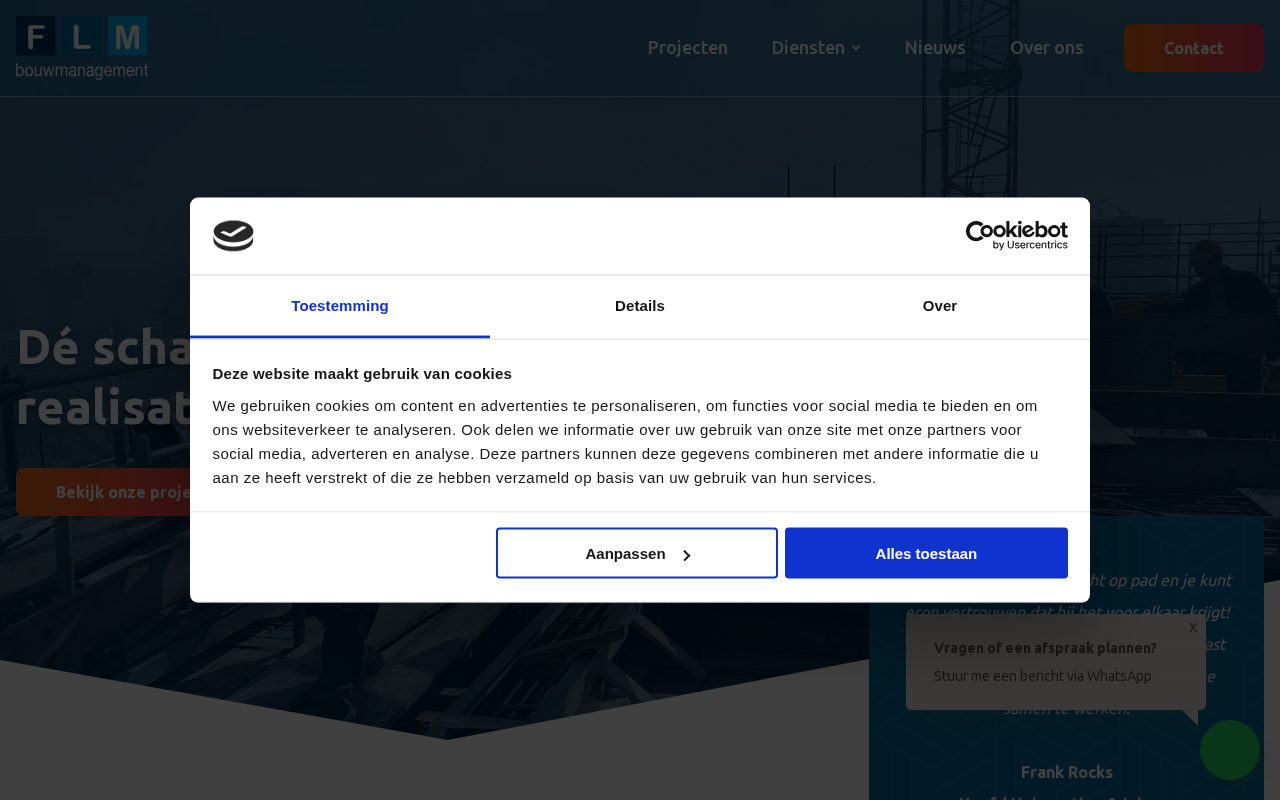Go to Projecten in the navigation
The image size is (1280, 800).
point(688,48)
